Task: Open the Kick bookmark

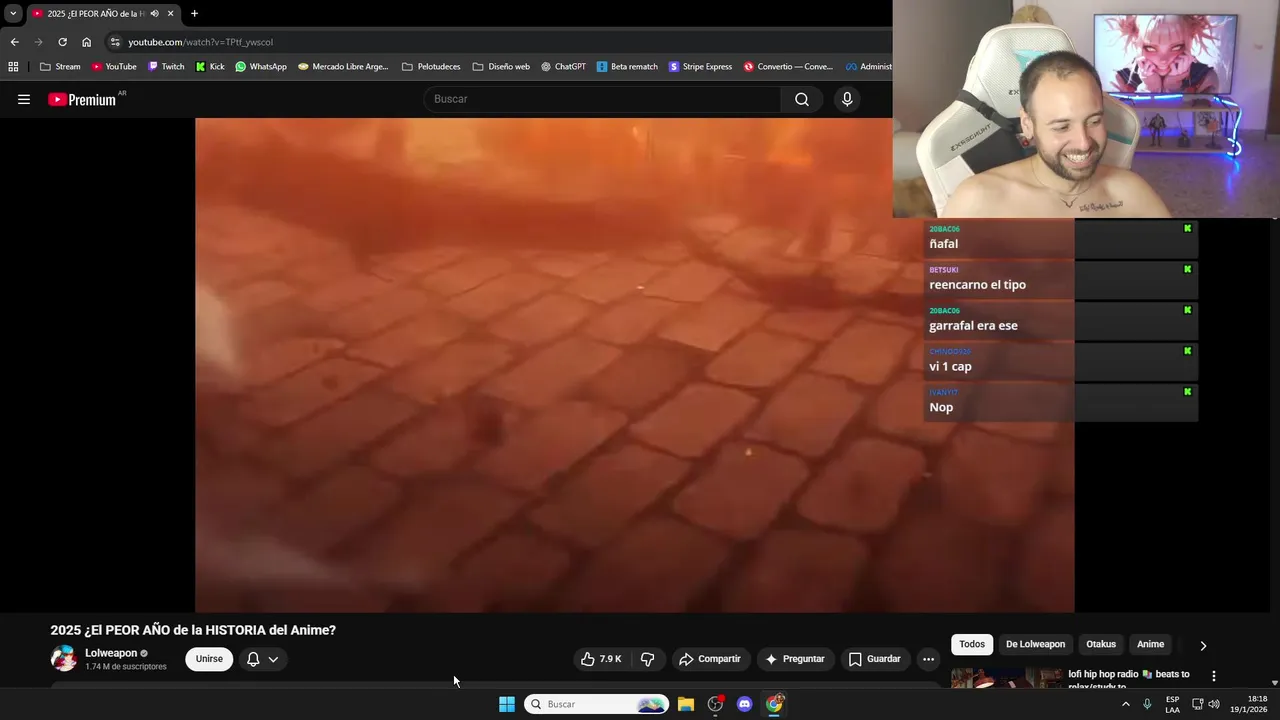Action: pyautogui.click(x=210, y=67)
